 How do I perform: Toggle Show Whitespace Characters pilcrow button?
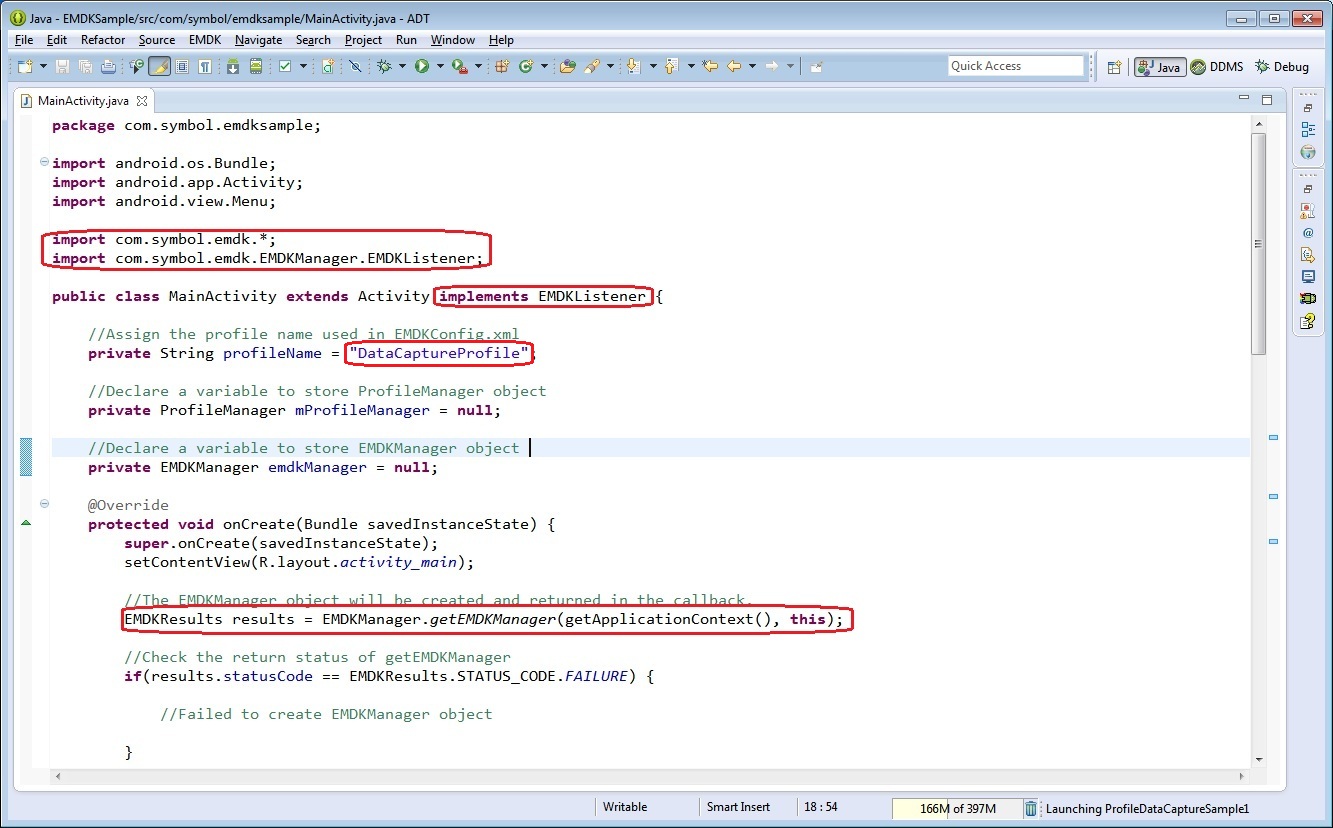(x=204, y=66)
